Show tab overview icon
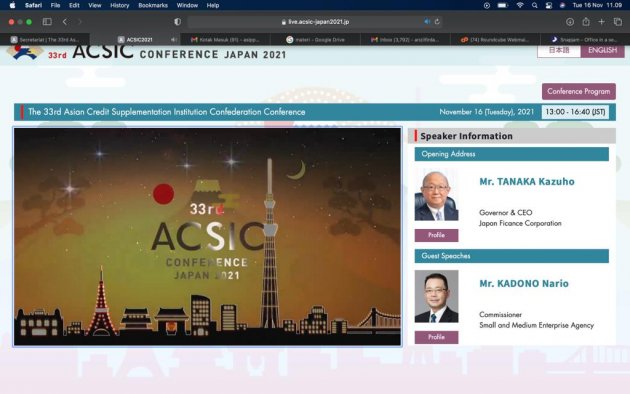 click(x=618, y=22)
